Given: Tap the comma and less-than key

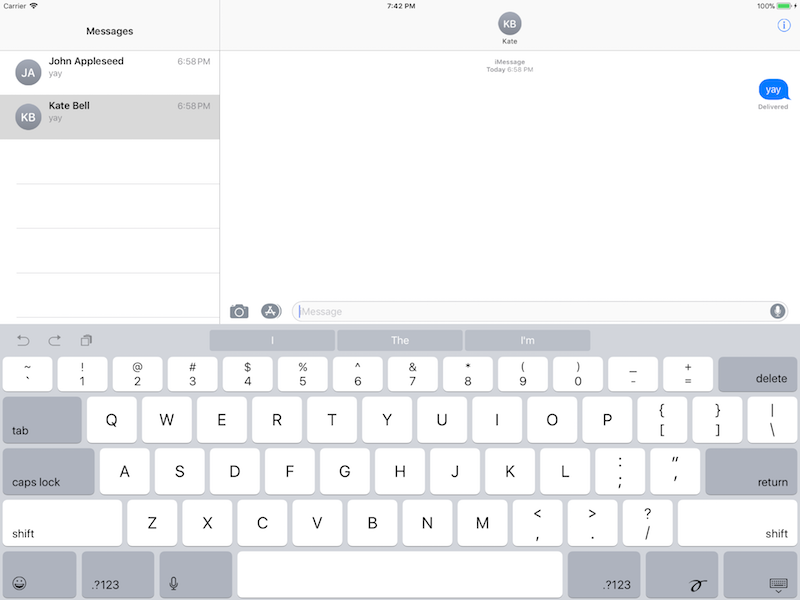Looking at the screenshot, I should click(x=537, y=523).
